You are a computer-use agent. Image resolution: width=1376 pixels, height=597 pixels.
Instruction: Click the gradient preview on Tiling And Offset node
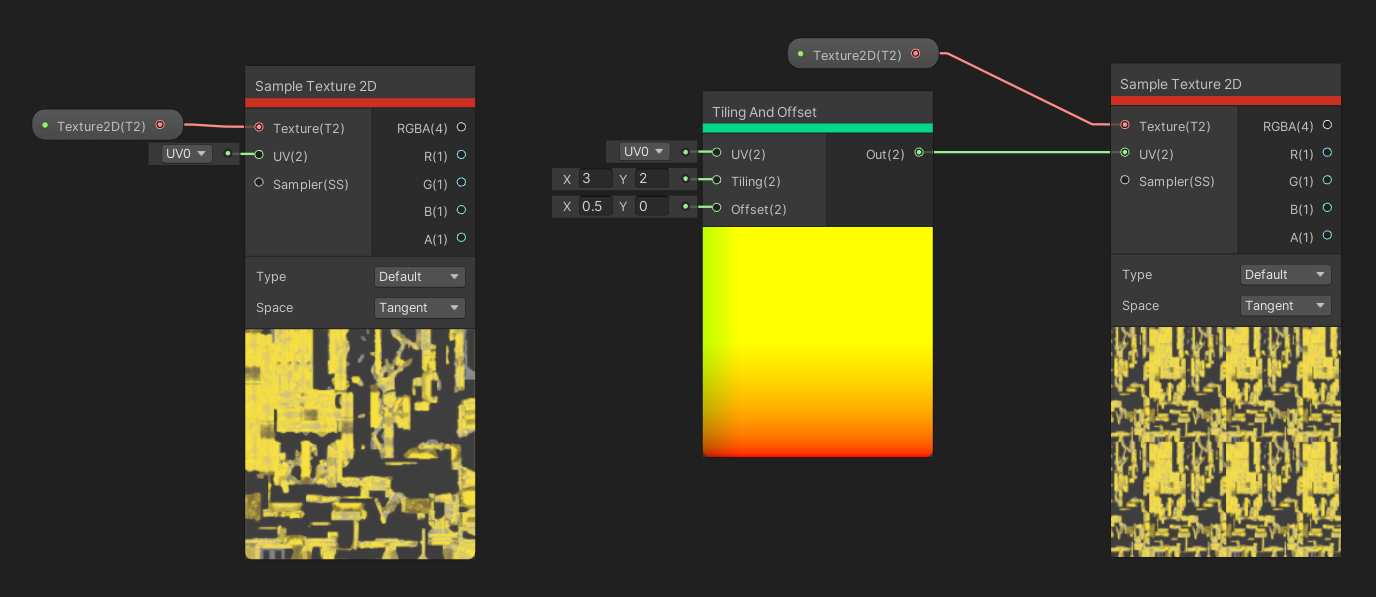point(817,340)
